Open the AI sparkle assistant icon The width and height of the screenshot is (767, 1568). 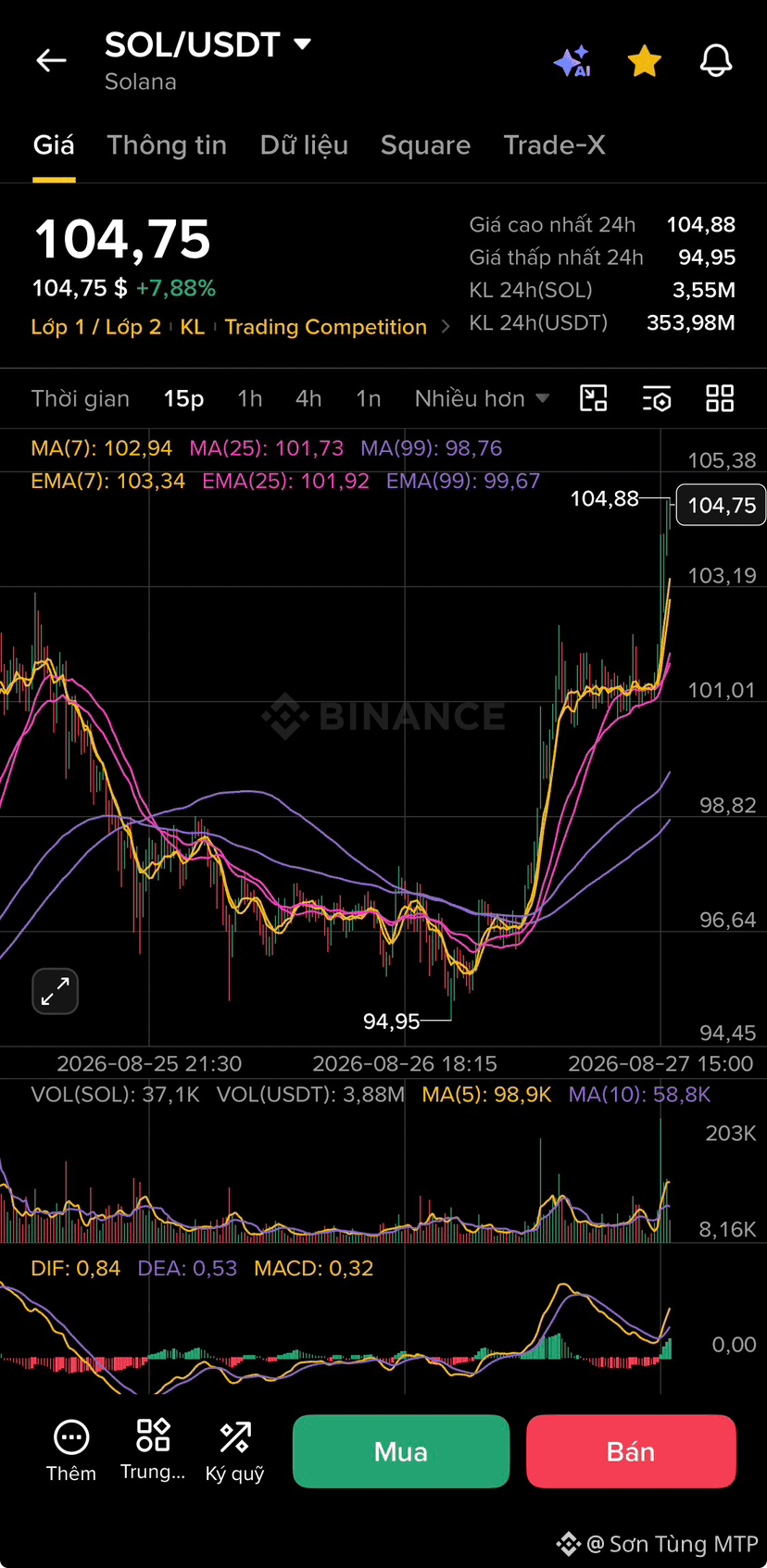pyautogui.click(x=572, y=61)
